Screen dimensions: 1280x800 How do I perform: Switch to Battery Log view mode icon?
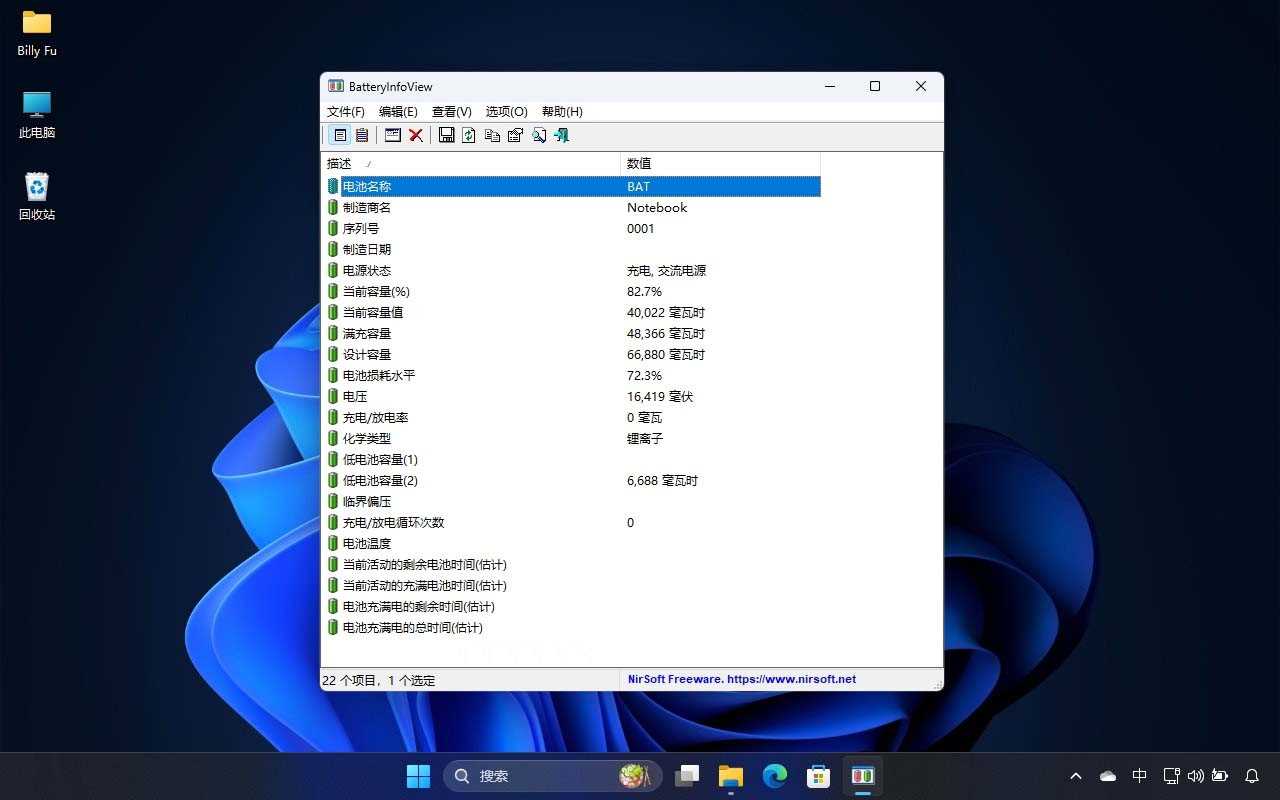coord(363,135)
